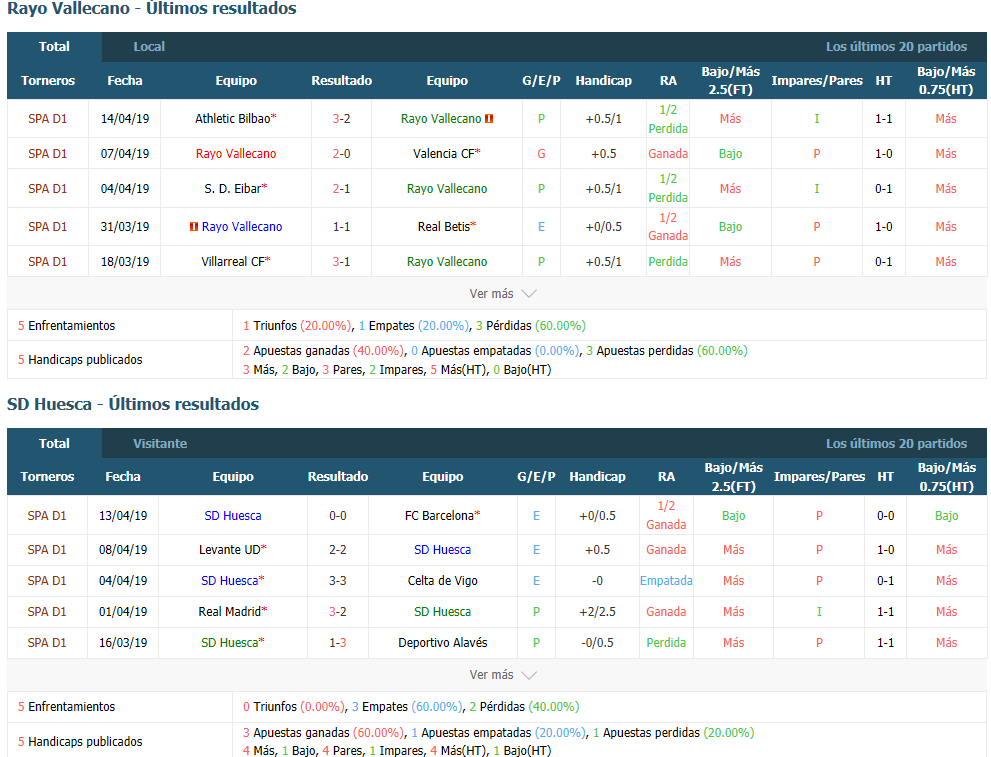Expand Ver más chevron under Rayo Vallecano table
Viewport: 991px width, 757px height.
pos(528,294)
